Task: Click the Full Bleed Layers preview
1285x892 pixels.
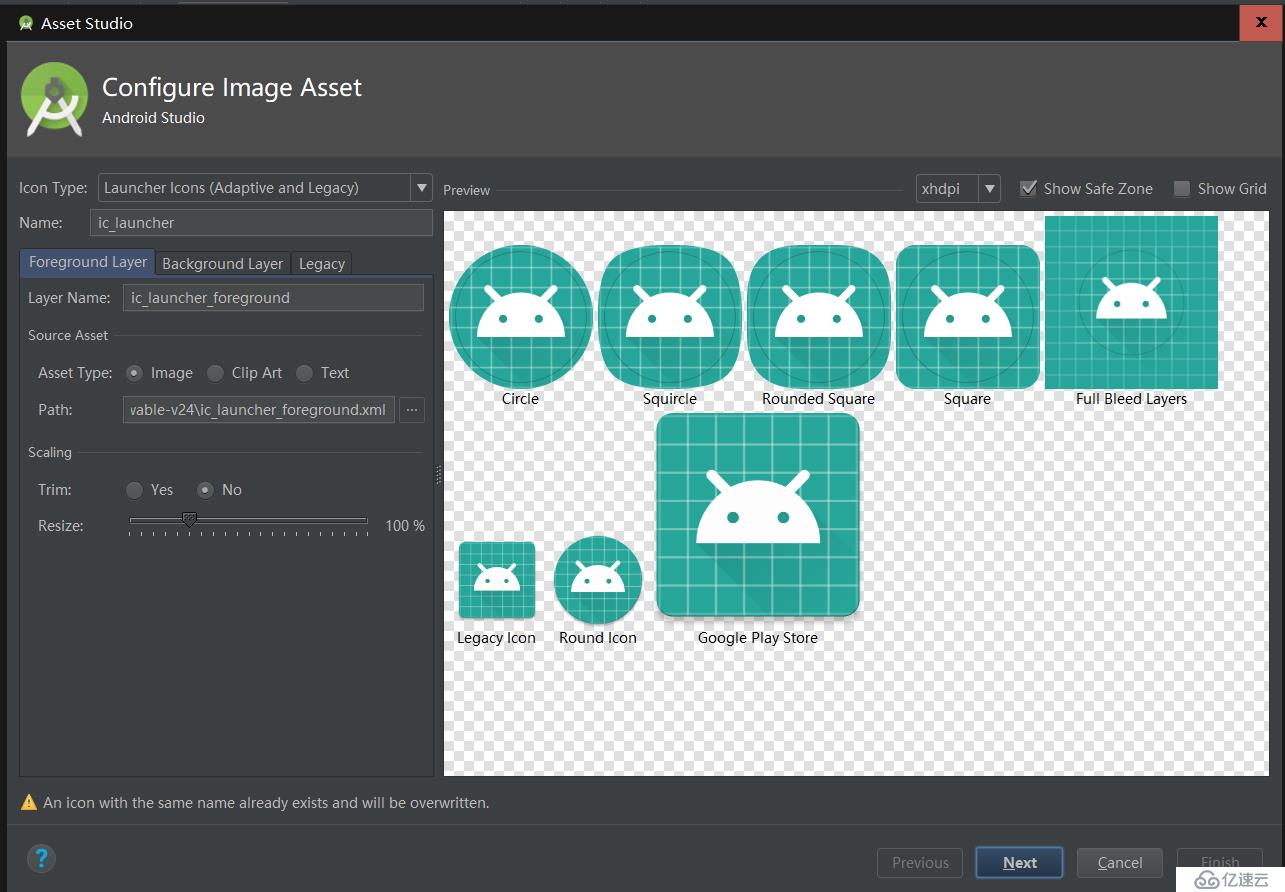Action: (x=1131, y=302)
